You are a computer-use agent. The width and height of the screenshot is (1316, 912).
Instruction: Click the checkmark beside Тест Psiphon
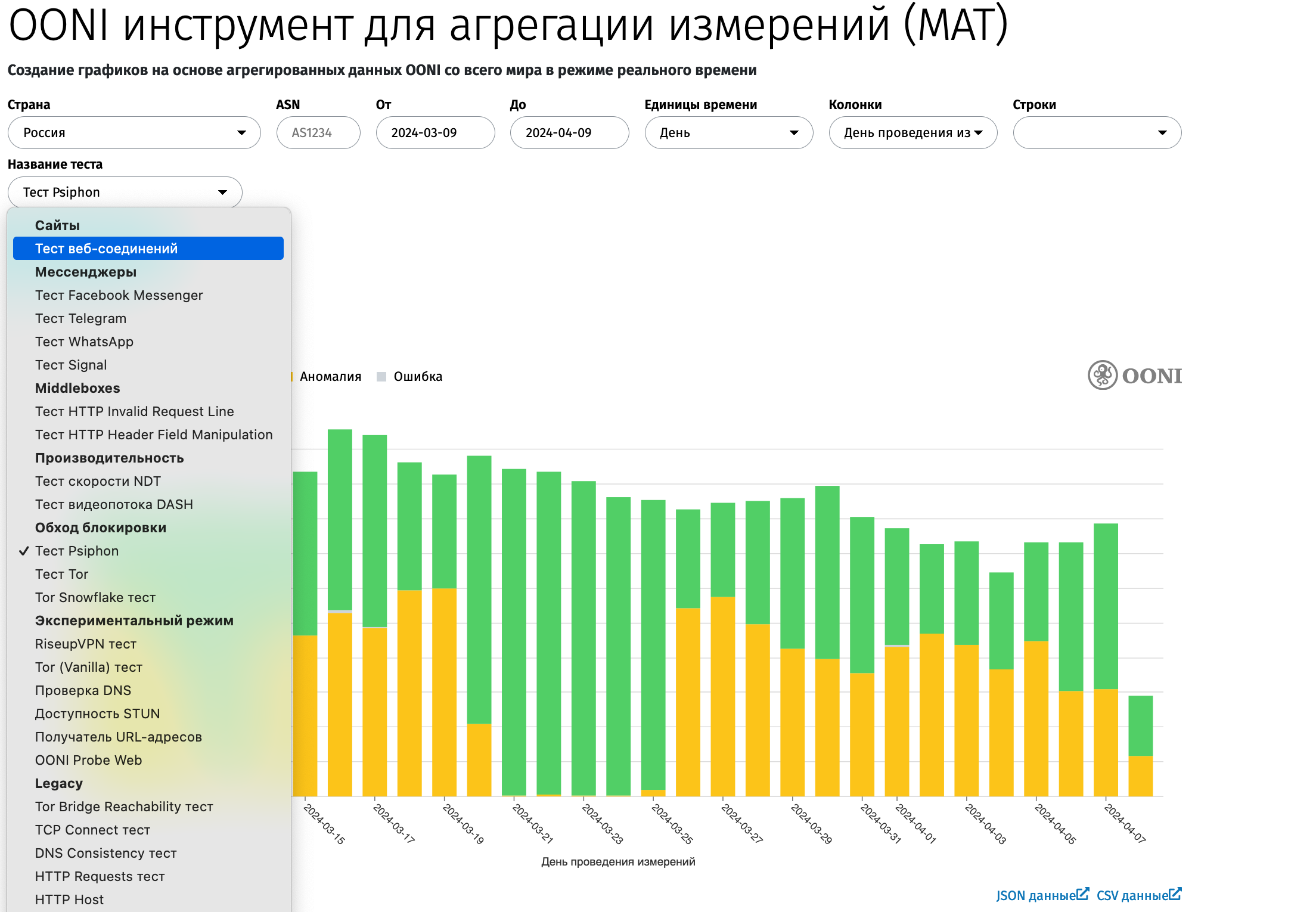coord(23,551)
